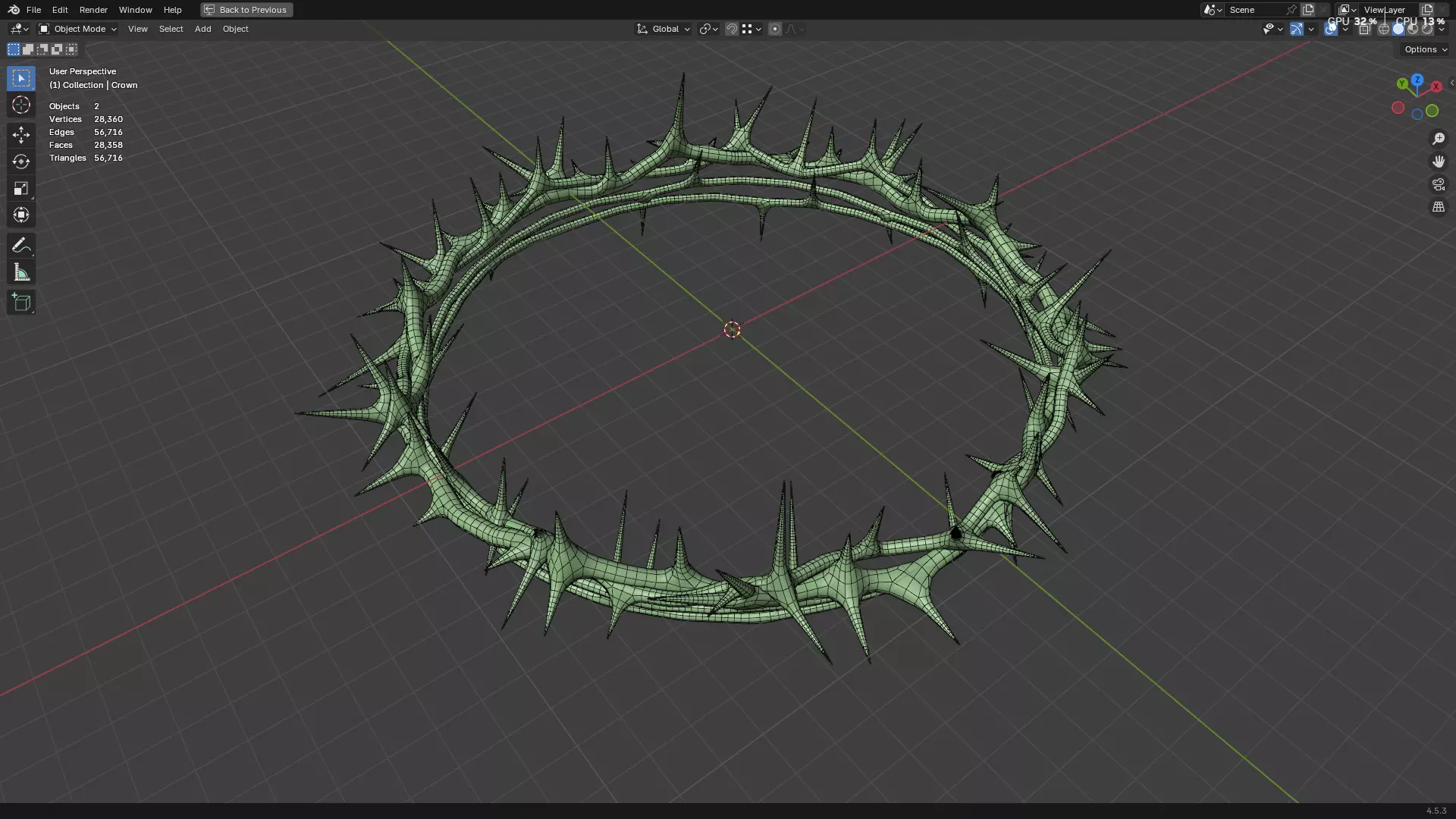This screenshot has height=819, width=1456.
Task: Click the pan view hand icon
Action: pyautogui.click(x=1439, y=162)
